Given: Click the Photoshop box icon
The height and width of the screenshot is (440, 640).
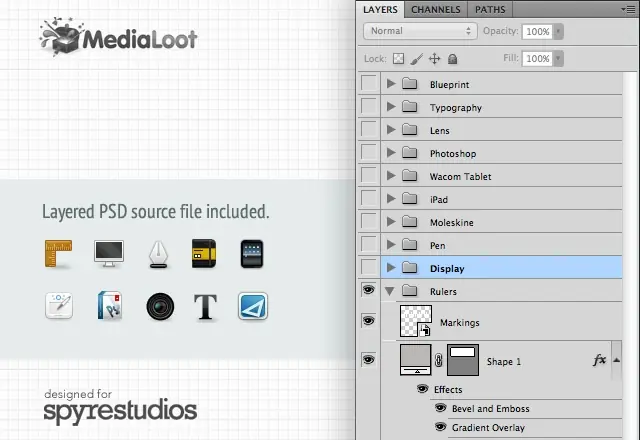Looking at the screenshot, I should pos(110,305).
